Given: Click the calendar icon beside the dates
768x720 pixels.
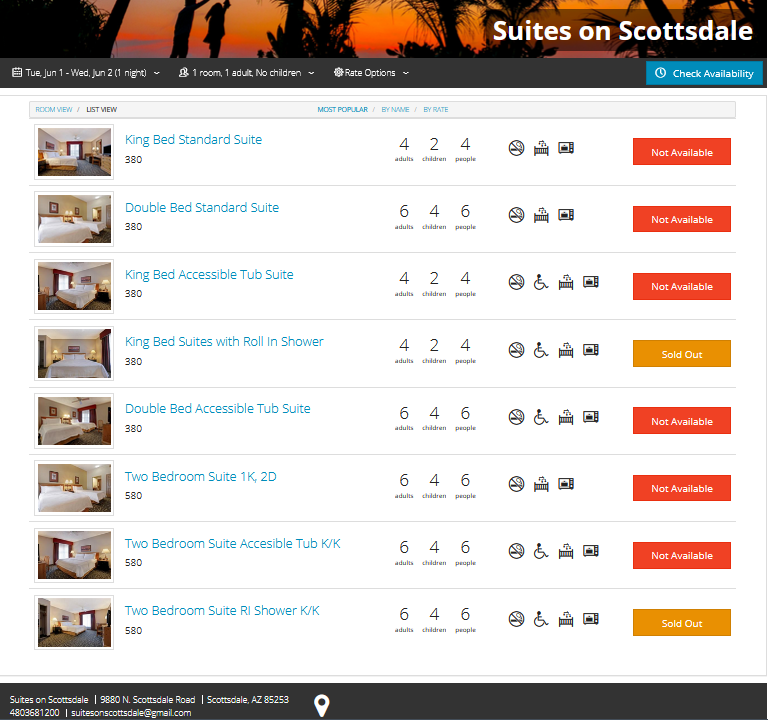Looking at the screenshot, I should pyautogui.click(x=17, y=72).
